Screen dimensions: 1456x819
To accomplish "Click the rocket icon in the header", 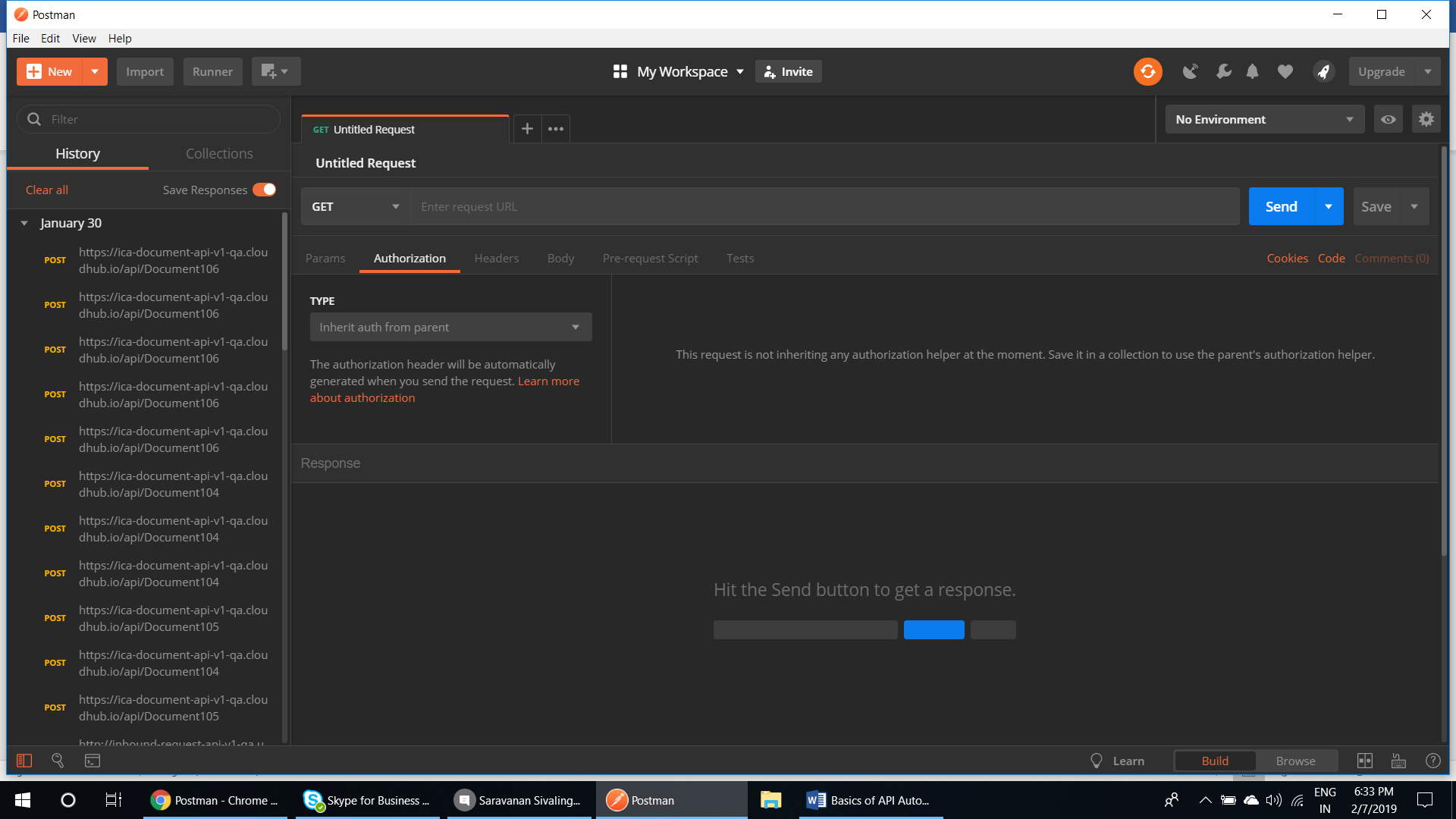I will coord(1323,71).
